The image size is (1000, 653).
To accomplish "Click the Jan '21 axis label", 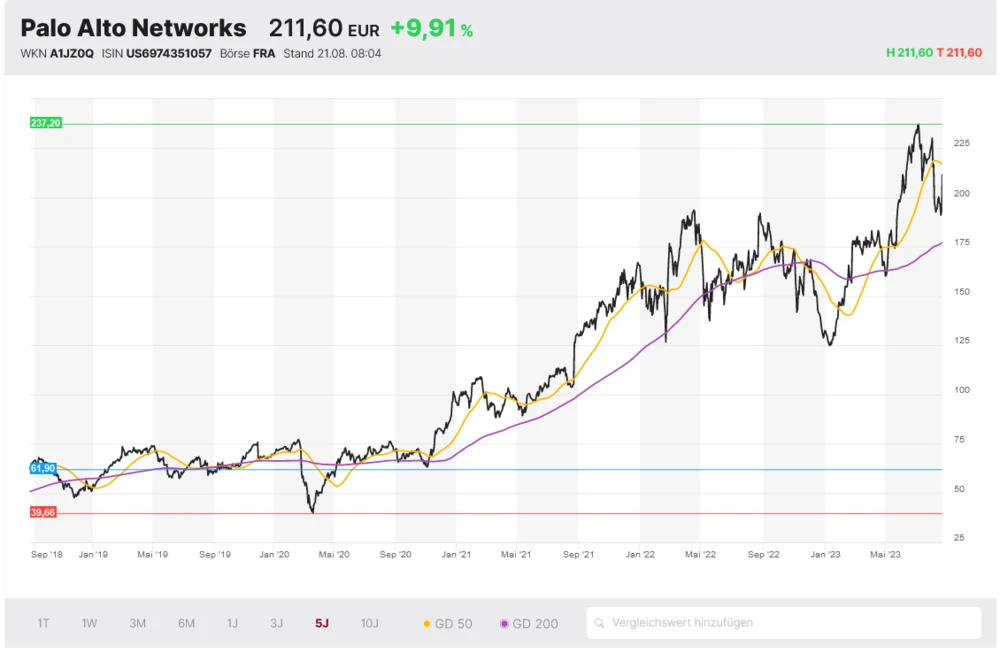I will pos(456,554).
